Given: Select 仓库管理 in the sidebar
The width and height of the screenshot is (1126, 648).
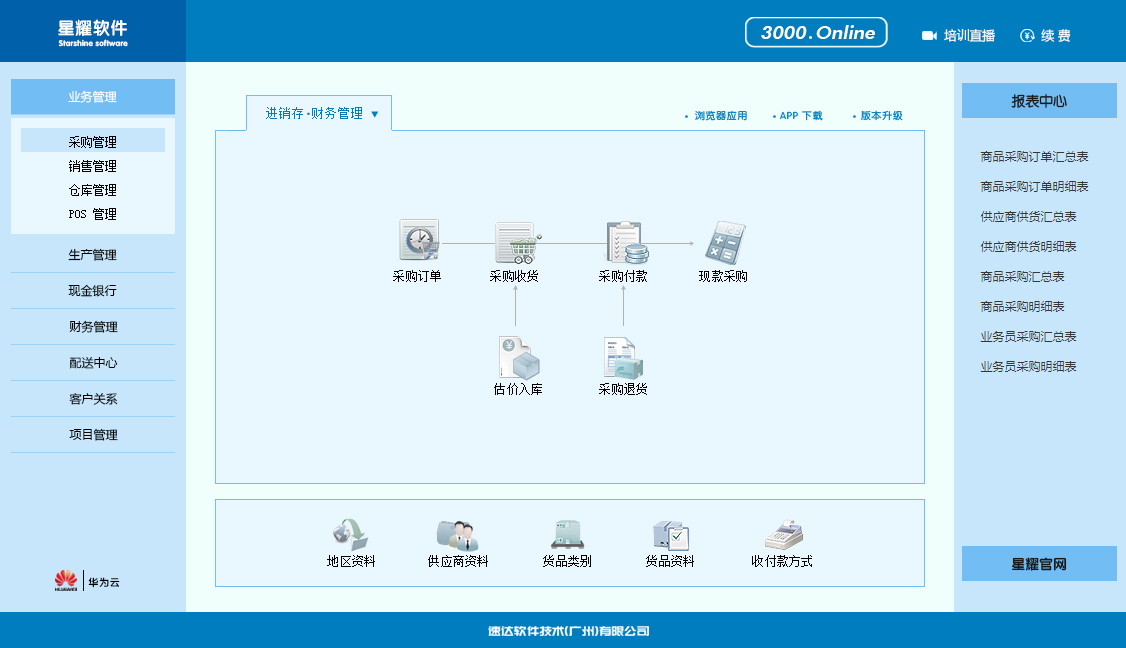Looking at the screenshot, I should 93,190.
